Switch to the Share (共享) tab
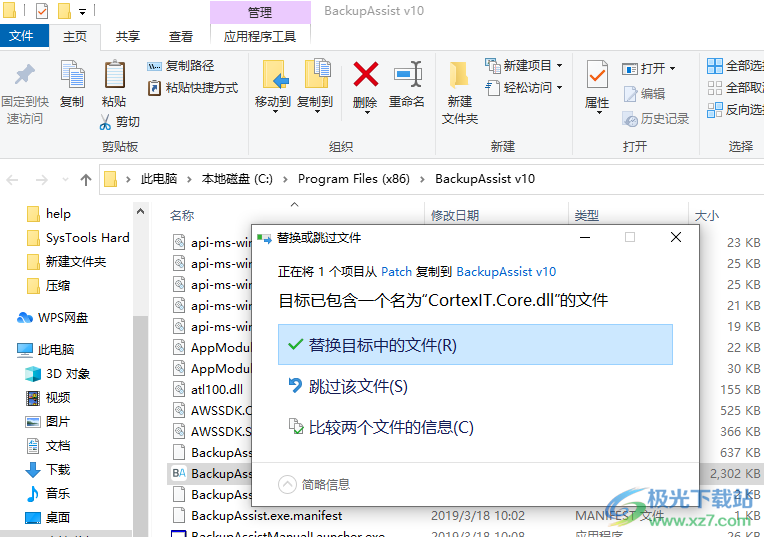Viewport: 764px width, 537px height. pyautogui.click(x=128, y=37)
